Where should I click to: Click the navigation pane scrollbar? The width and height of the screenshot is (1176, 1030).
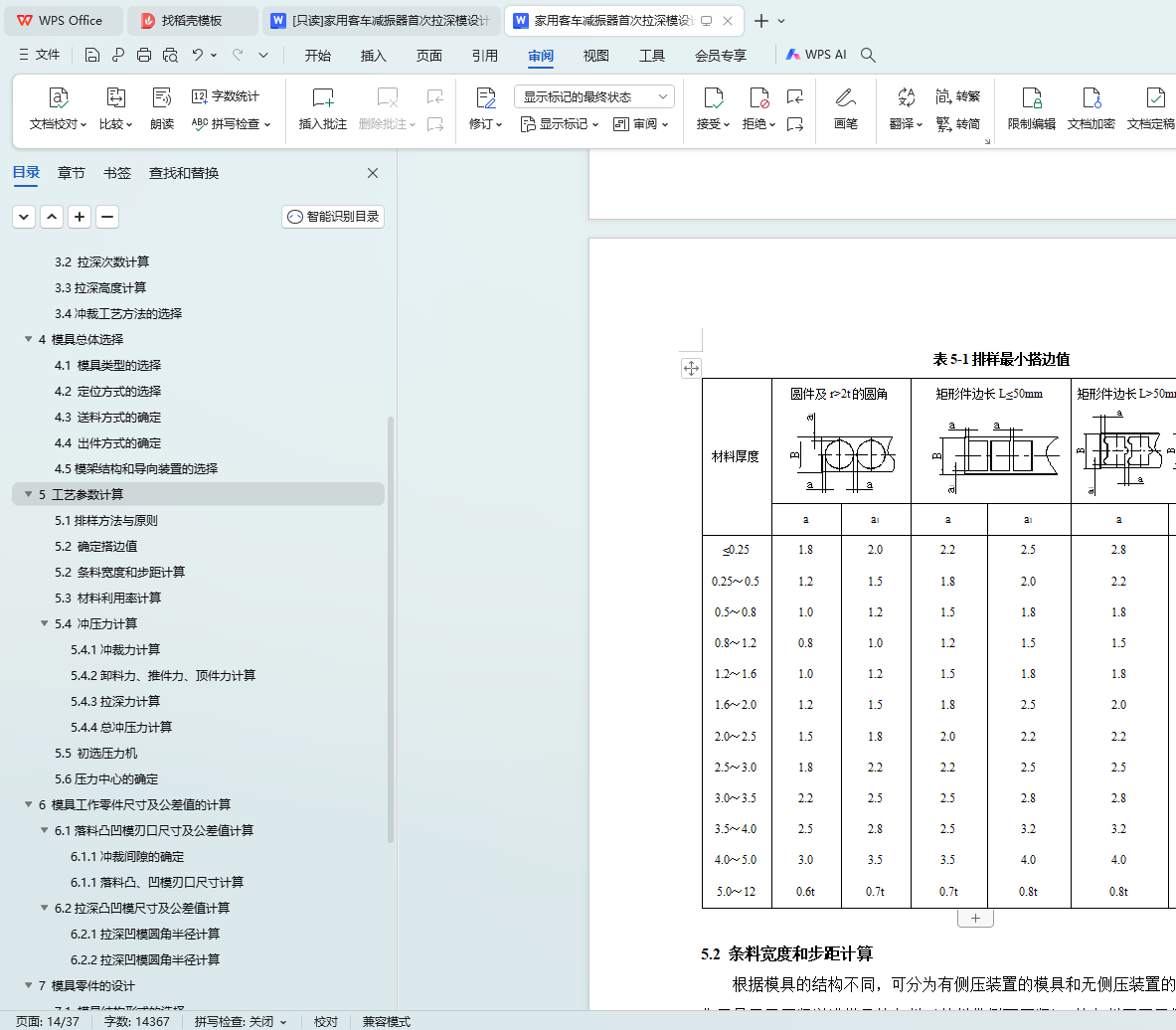pos(390,628)
